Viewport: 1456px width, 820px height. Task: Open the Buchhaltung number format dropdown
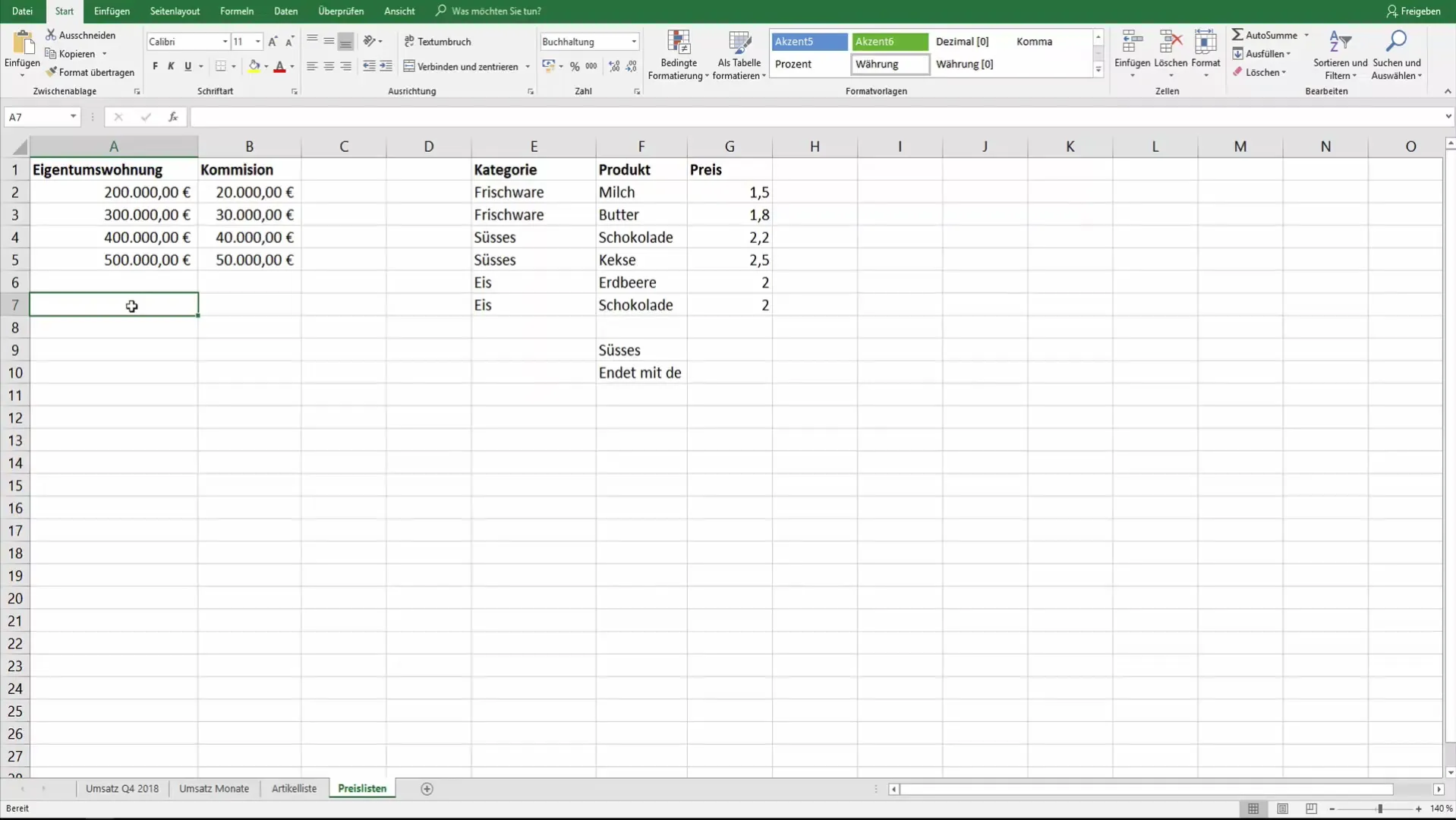pos(634,42)
